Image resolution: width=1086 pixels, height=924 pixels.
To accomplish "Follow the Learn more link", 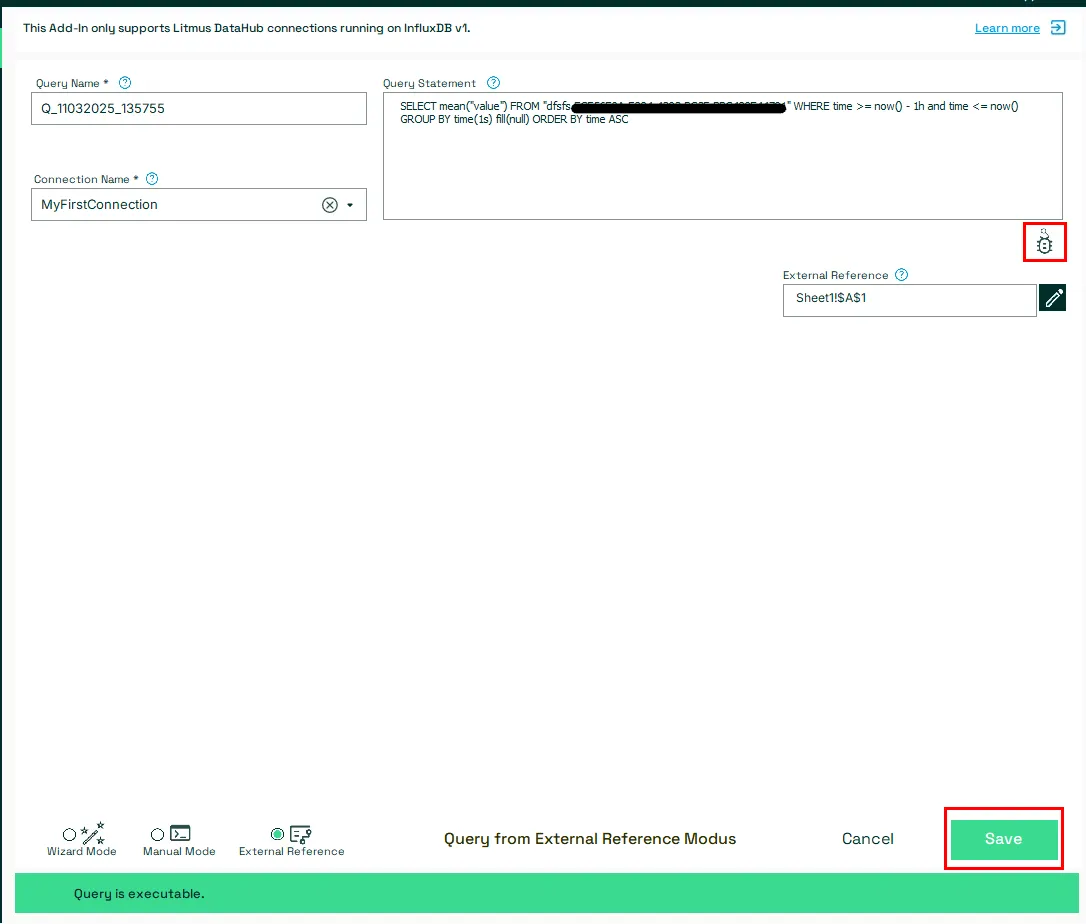I will 1007,28.
